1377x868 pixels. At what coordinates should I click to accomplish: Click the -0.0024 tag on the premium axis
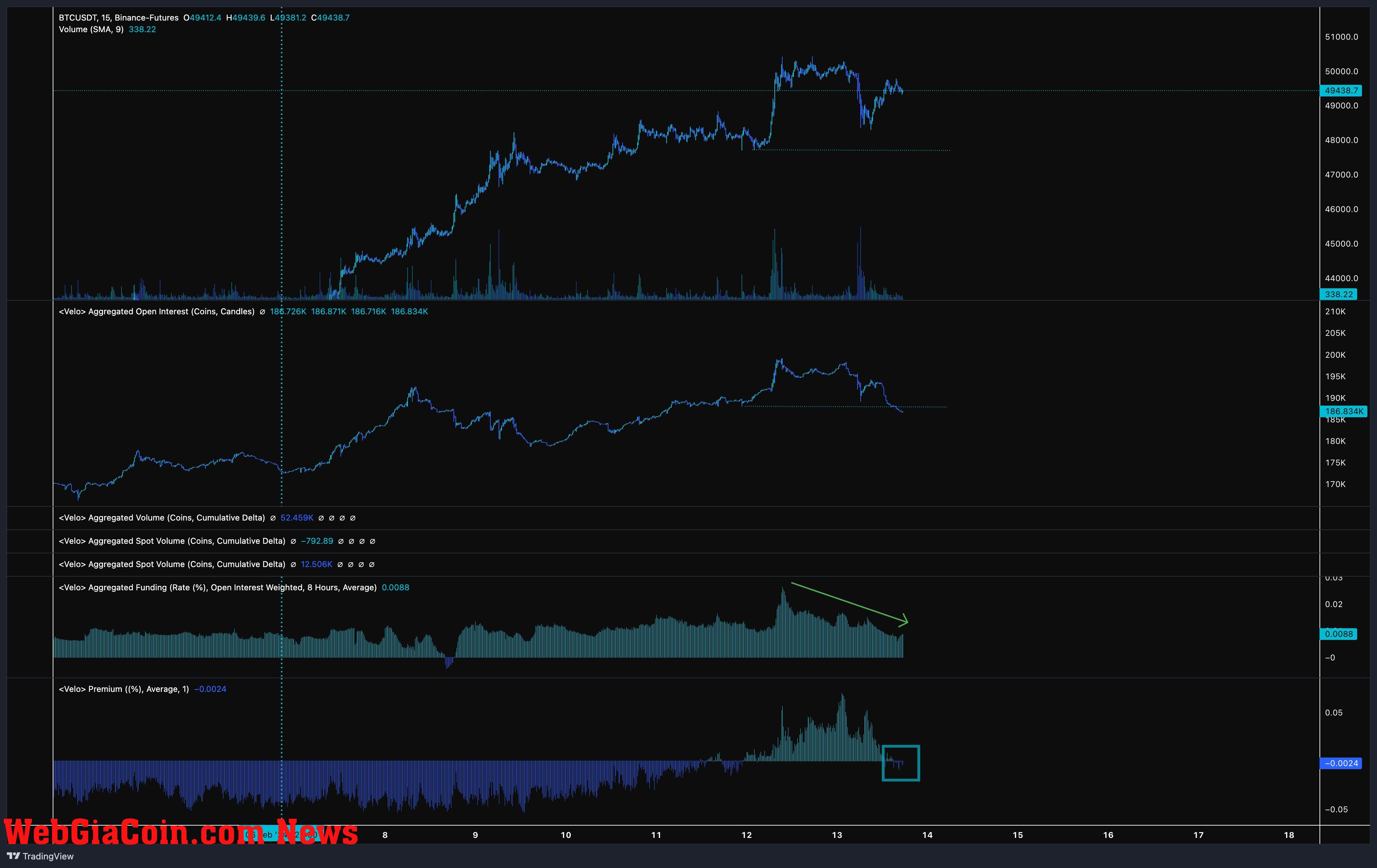click(1340, 763)
